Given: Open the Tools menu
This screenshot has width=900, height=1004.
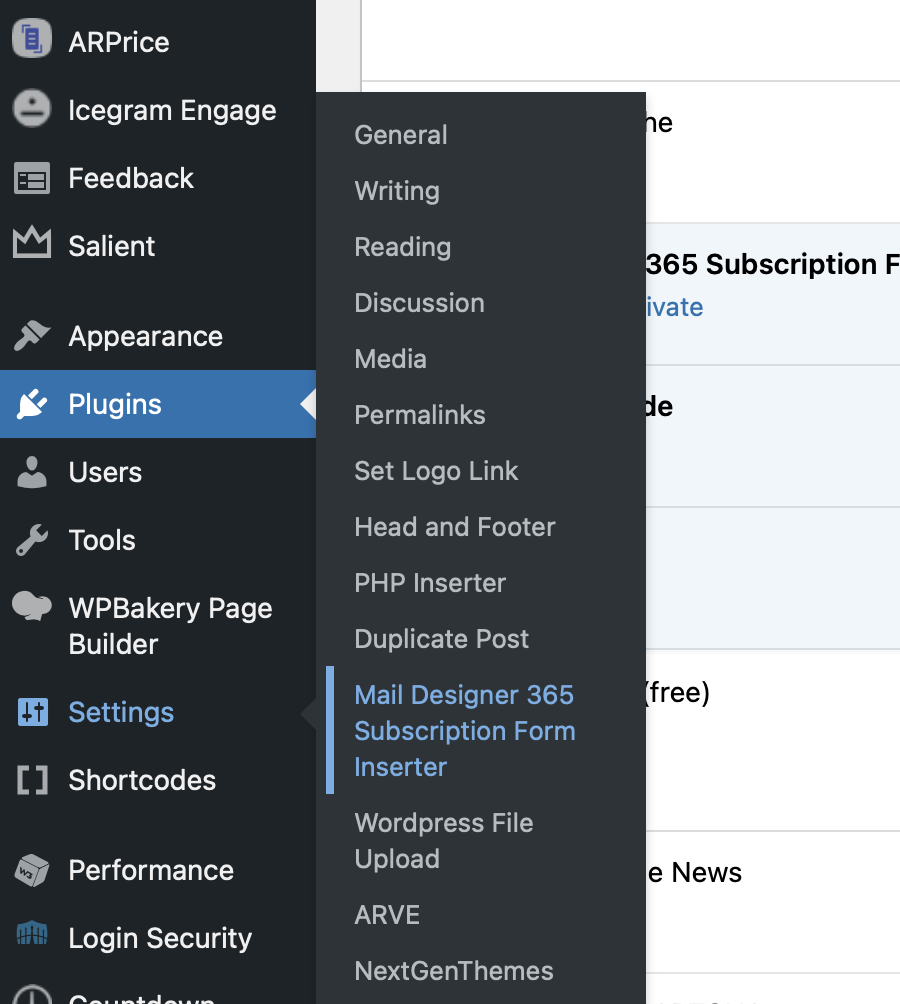Looking at the screenshot, I should (102, 540).
